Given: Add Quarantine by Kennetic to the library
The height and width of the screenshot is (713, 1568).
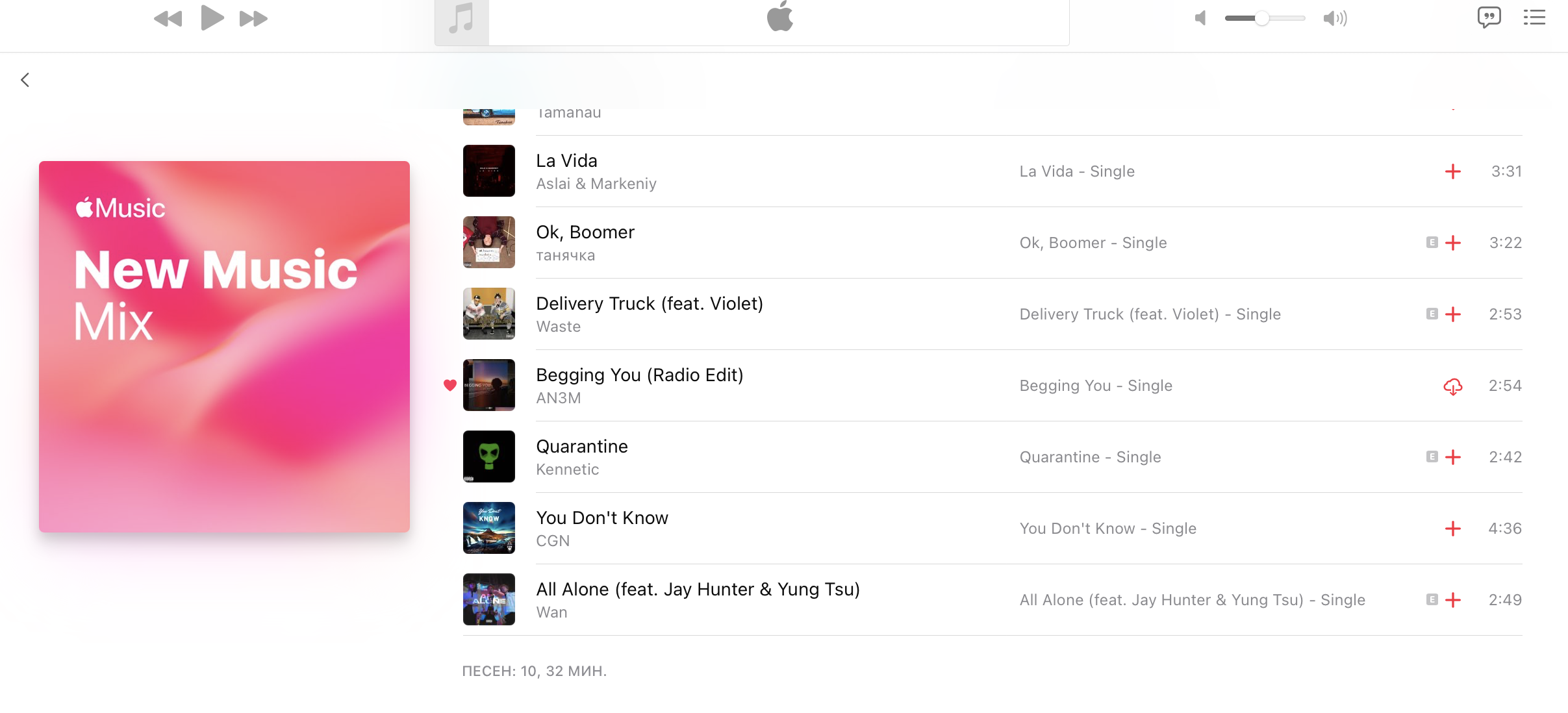Looking at the screenshot, I should tap(1453, 457).
